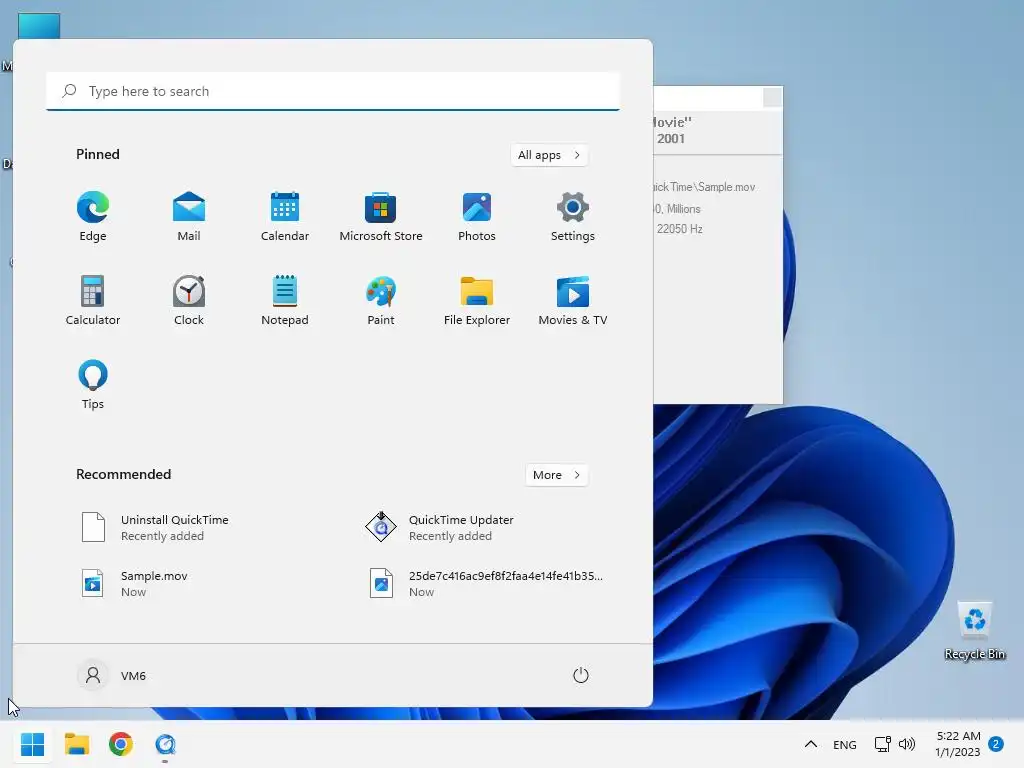Switch to QuickTime Player in taskbar
1024x768 pixels.
click(x=165, y=744)
